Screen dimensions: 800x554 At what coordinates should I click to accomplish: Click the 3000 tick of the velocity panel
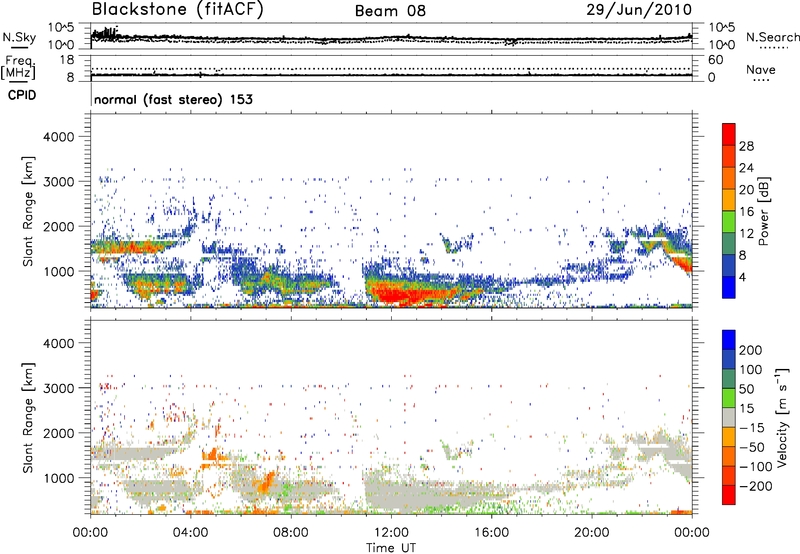coord(58,388)
